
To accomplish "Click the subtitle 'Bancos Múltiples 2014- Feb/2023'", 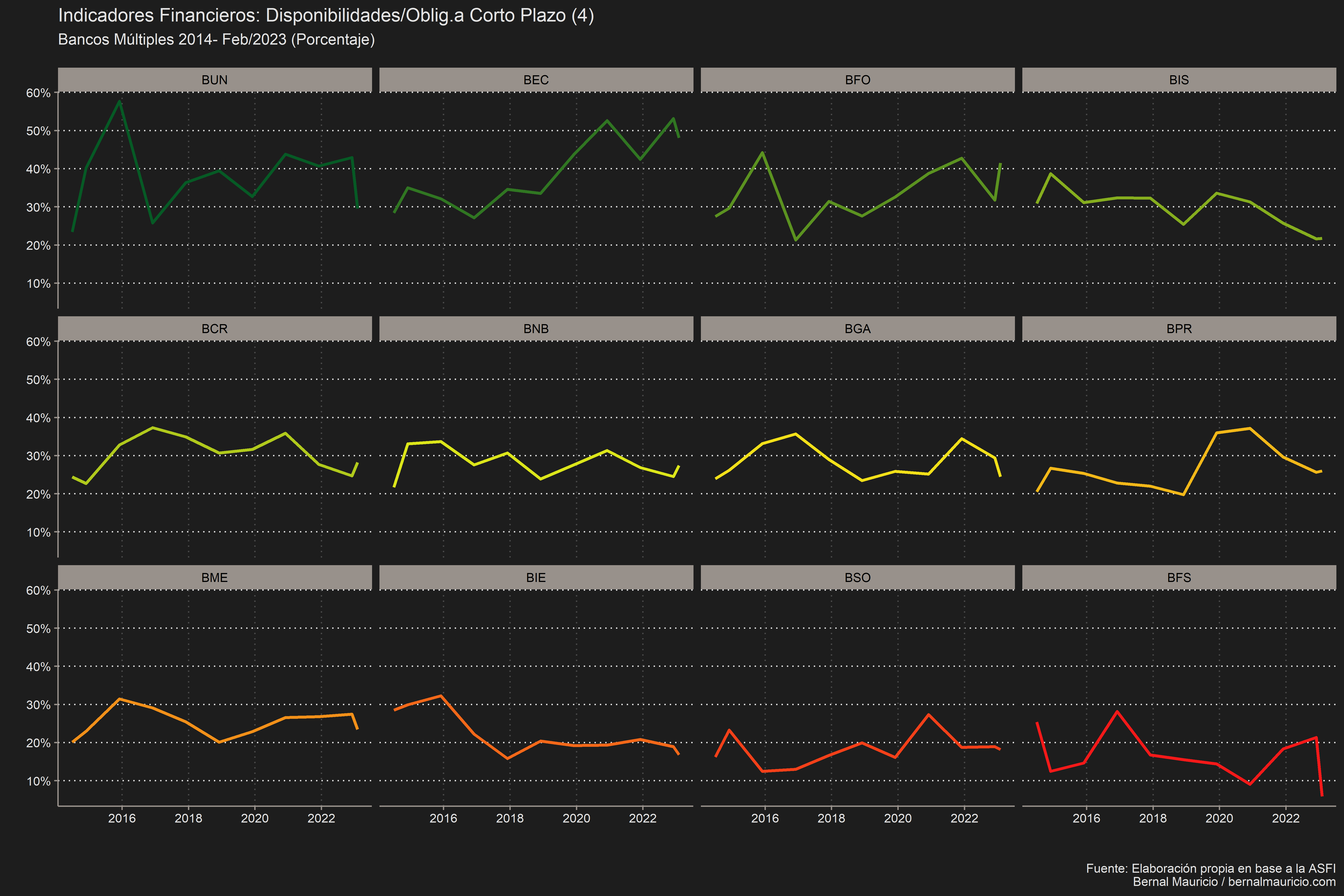I will tap(217, 39).
